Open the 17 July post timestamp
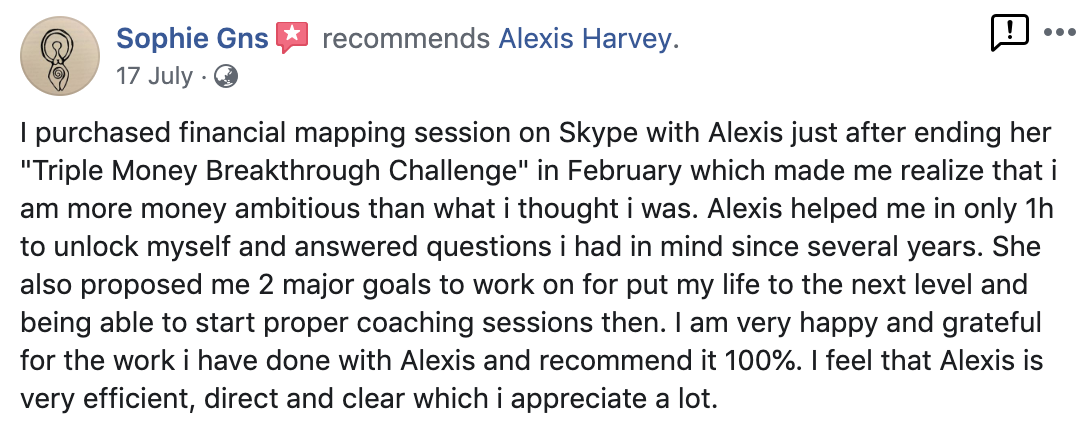This screenshot has height=430, width=1086. click(x=154, y=76)
